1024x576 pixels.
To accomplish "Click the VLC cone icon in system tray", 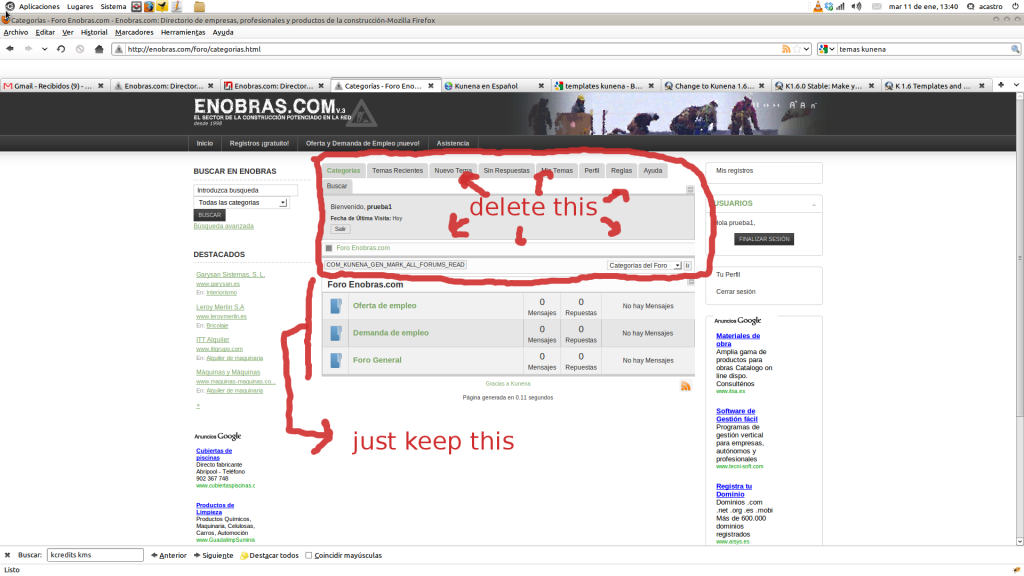I will click(x=819, y=6).
